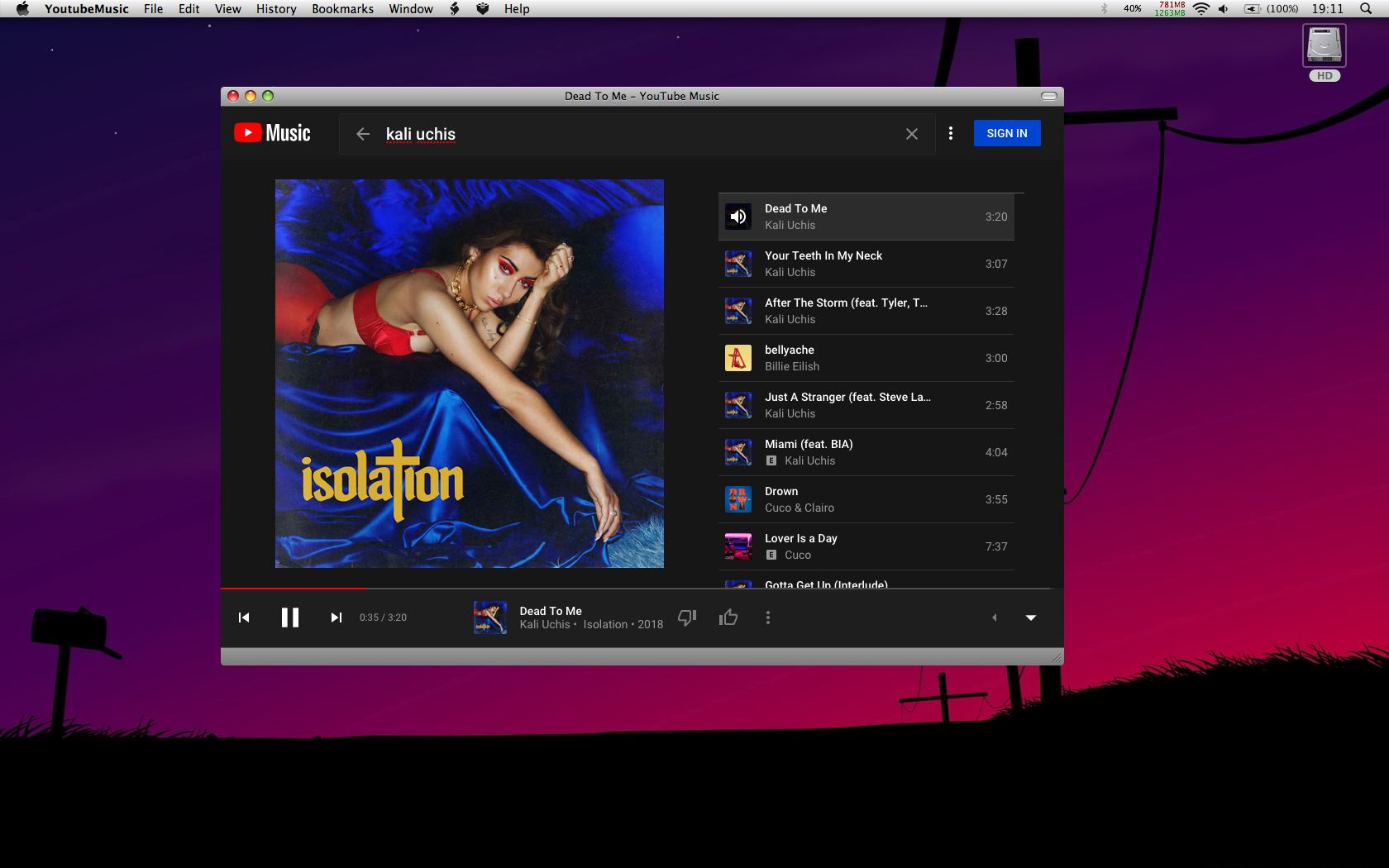This screenshot has height=868, width=1389.
Task: Click the volume icon in menu bar
Action: [1224, 8]
